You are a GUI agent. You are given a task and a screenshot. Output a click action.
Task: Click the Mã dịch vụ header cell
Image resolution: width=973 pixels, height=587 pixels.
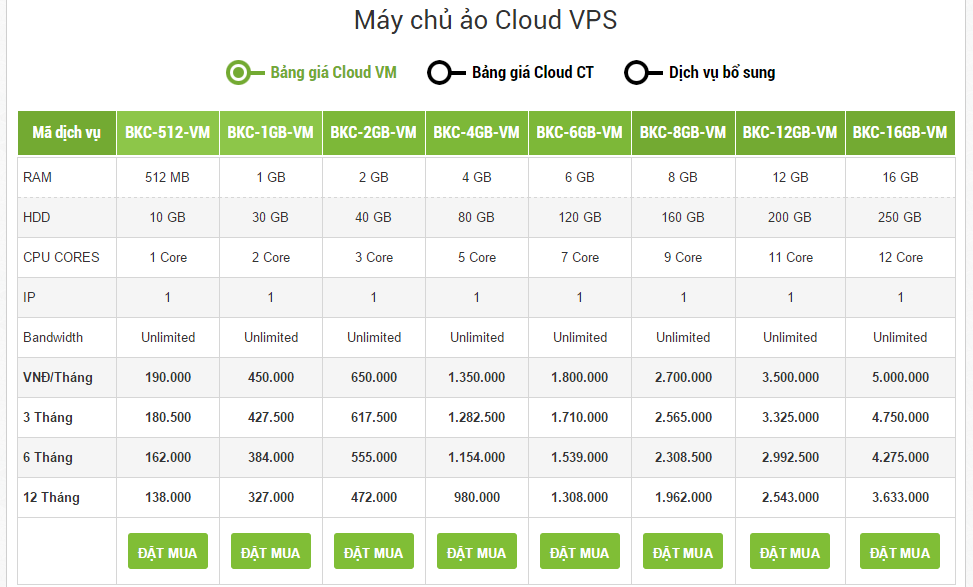pos(66,133)
